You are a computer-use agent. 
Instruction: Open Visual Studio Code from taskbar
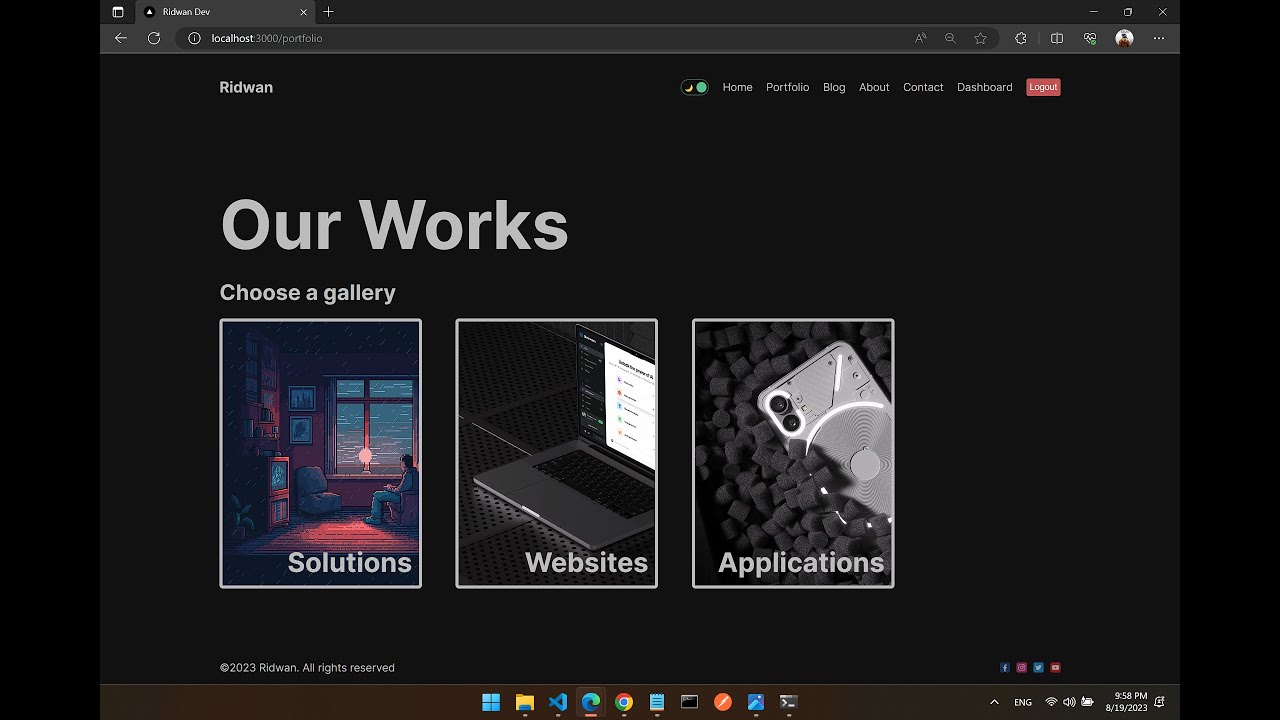[x=558, y=702]
